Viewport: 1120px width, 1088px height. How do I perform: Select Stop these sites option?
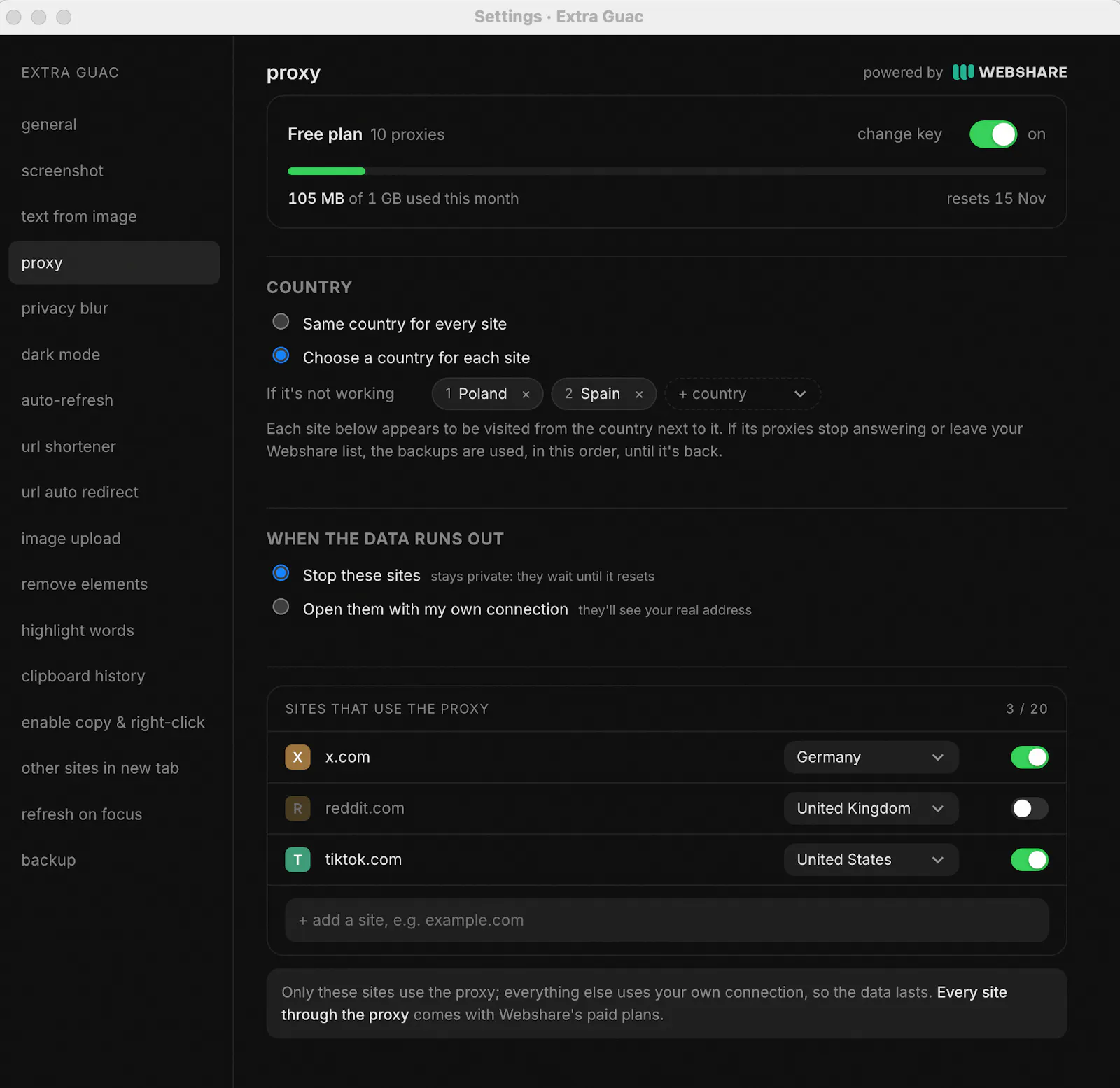pyautogui.click(x=281, y=573)
